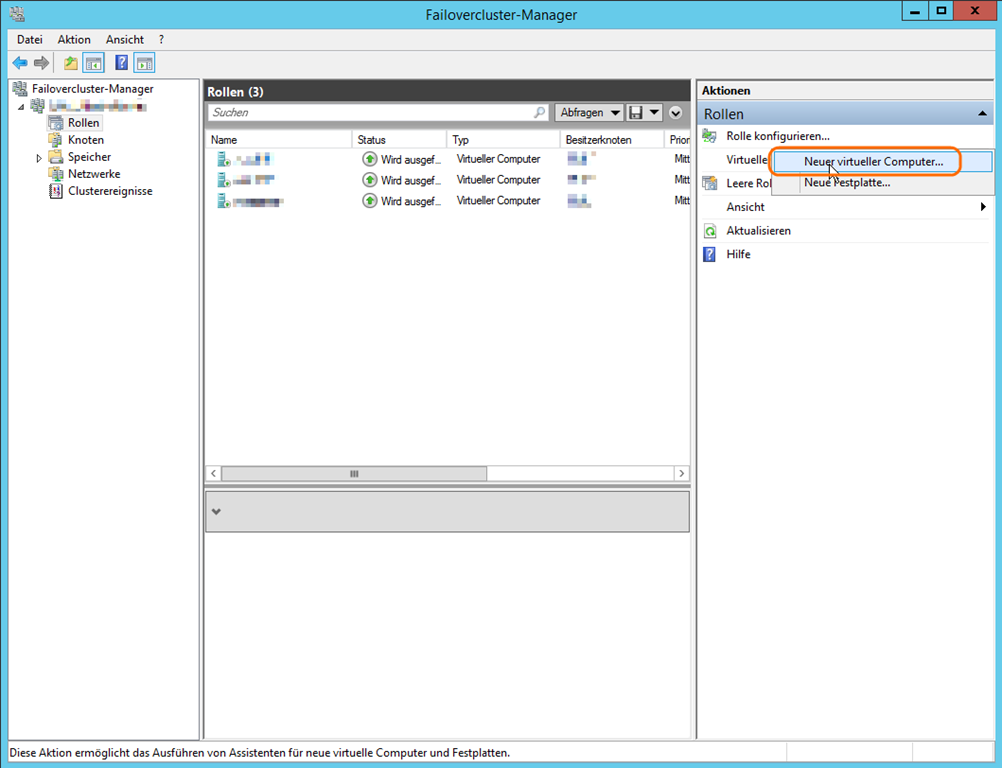Screen dimensions: 1002x768
Task: Collapse the Rollen section in Aktionen pane
Action: 983,114
